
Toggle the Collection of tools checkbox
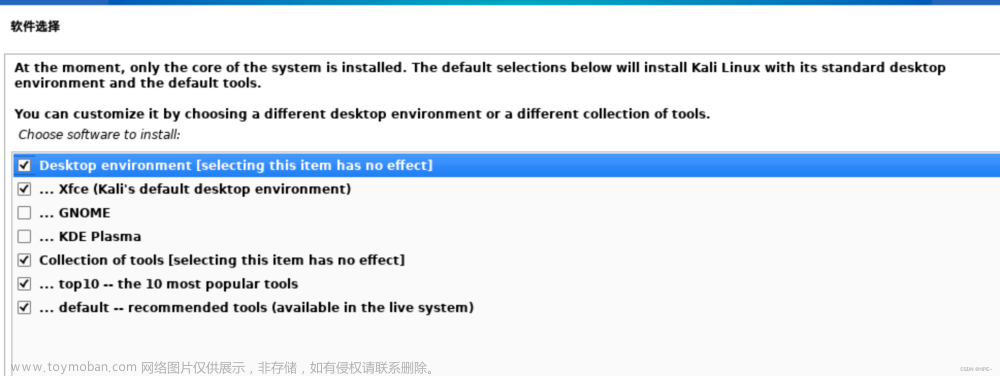point(24,260)
